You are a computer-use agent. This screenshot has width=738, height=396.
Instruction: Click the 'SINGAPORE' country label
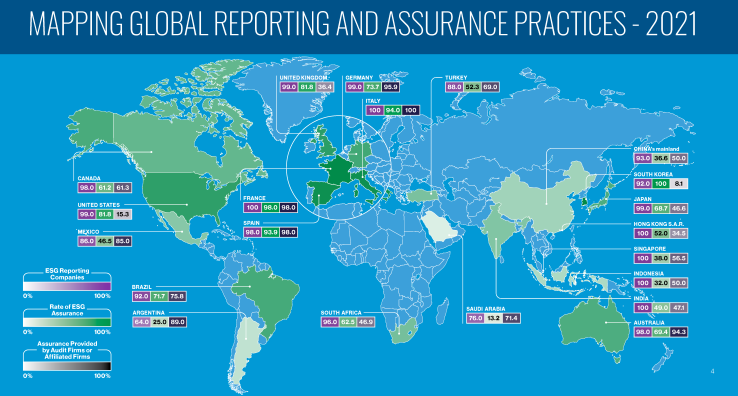[650, 249]
